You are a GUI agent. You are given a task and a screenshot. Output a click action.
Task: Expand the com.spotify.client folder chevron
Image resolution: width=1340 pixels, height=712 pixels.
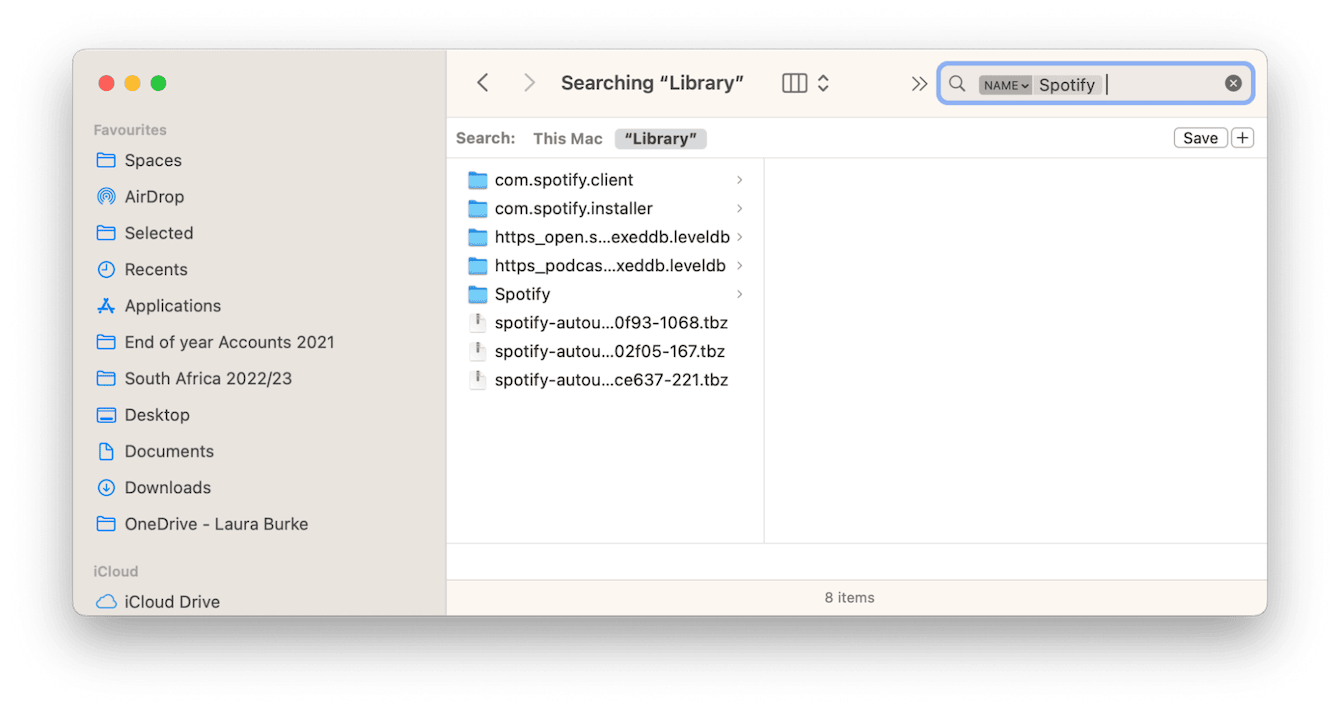tap(739, 180)
